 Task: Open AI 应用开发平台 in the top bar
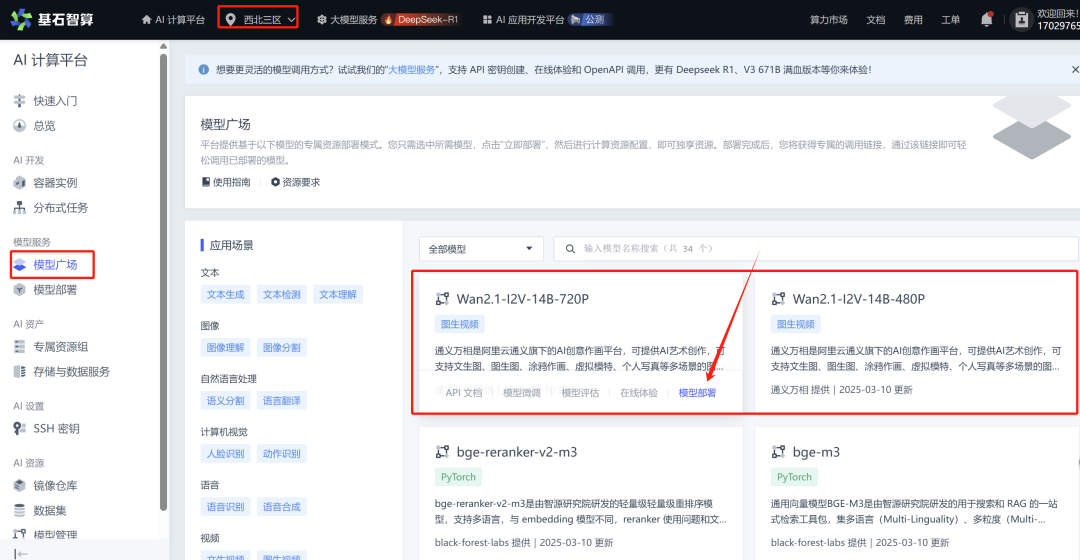pos(523,20)
